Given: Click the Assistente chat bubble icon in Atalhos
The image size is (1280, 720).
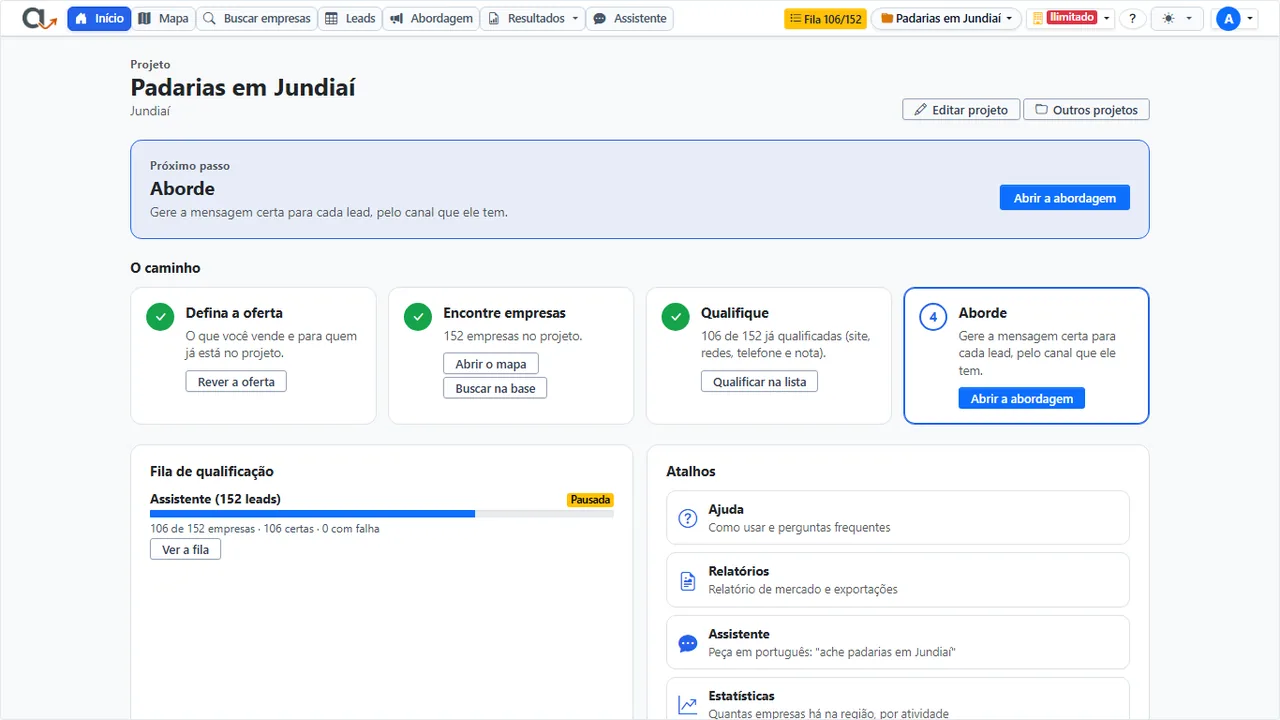Looking at the screenshot, I should click(x=688, y=643).
